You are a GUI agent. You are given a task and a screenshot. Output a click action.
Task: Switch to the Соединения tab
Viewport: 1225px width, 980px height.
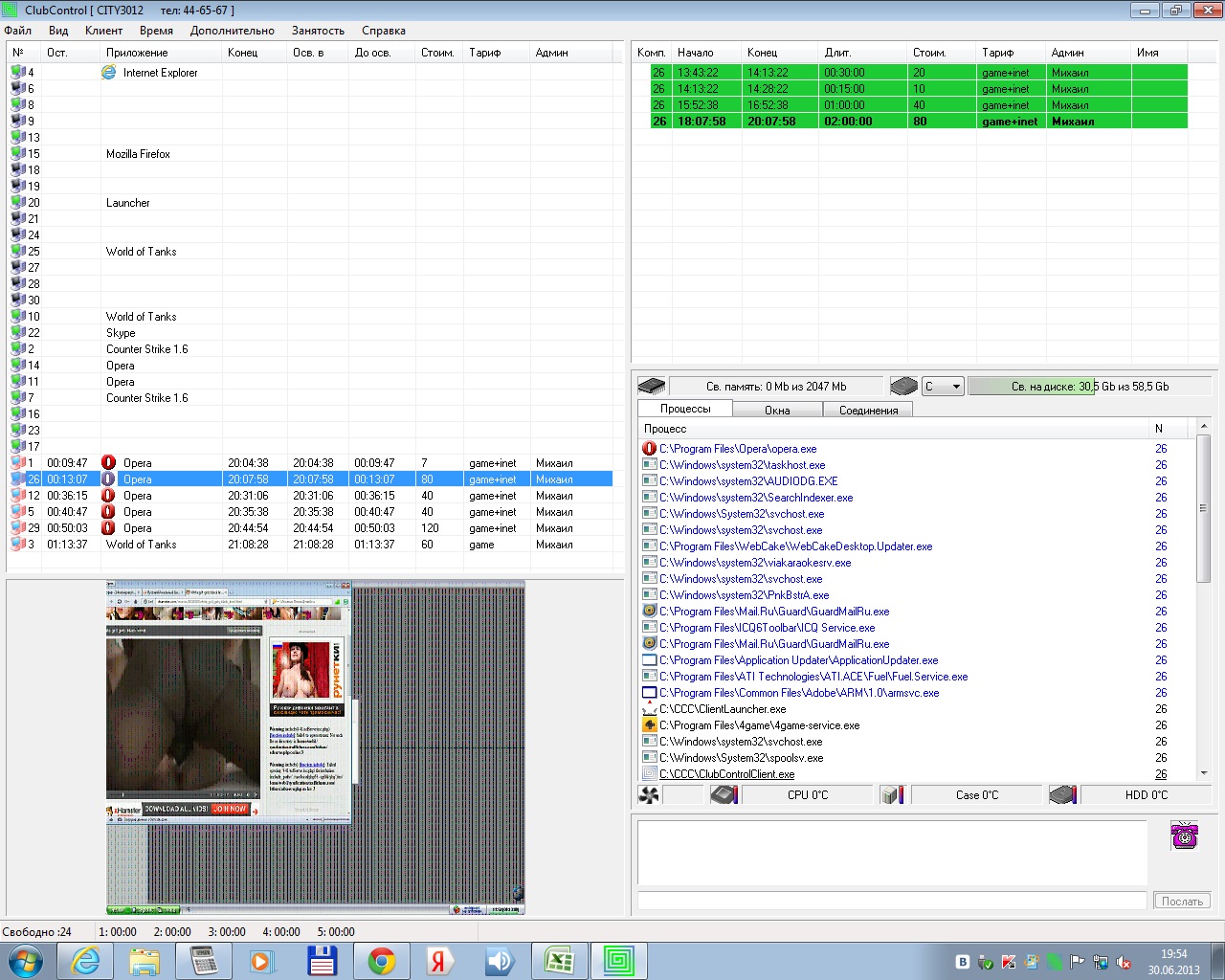point(868,410)
